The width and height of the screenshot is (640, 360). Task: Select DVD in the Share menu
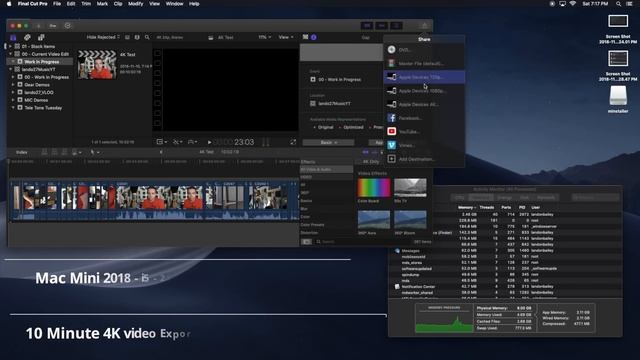pos(424,50)
